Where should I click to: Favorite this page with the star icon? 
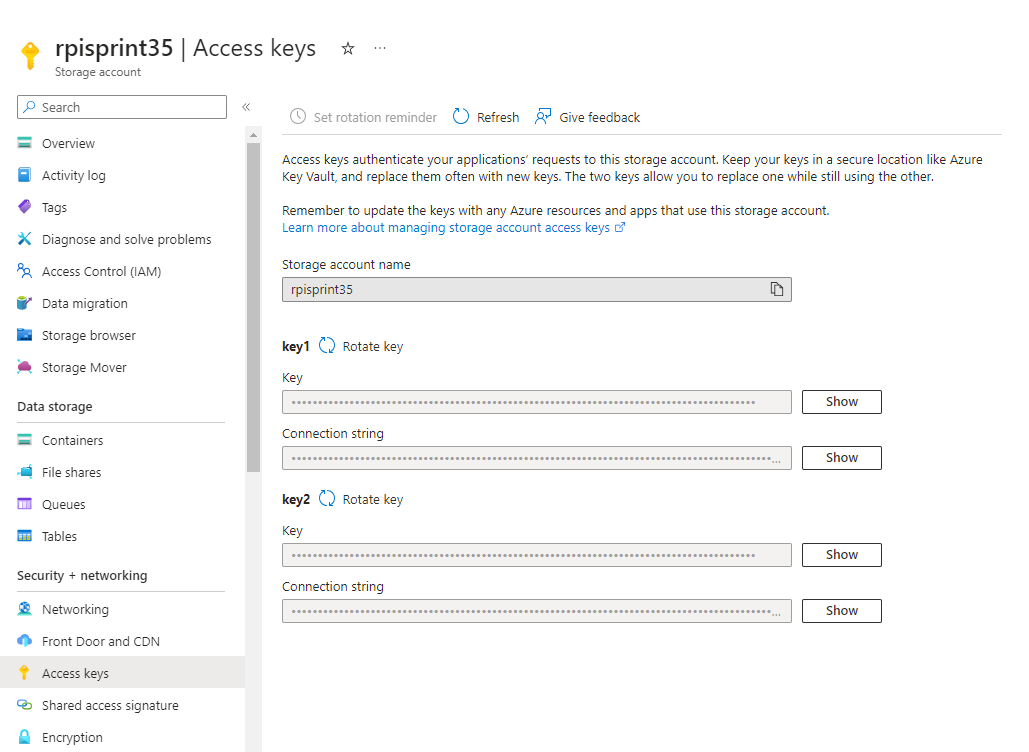pos(348,48)
